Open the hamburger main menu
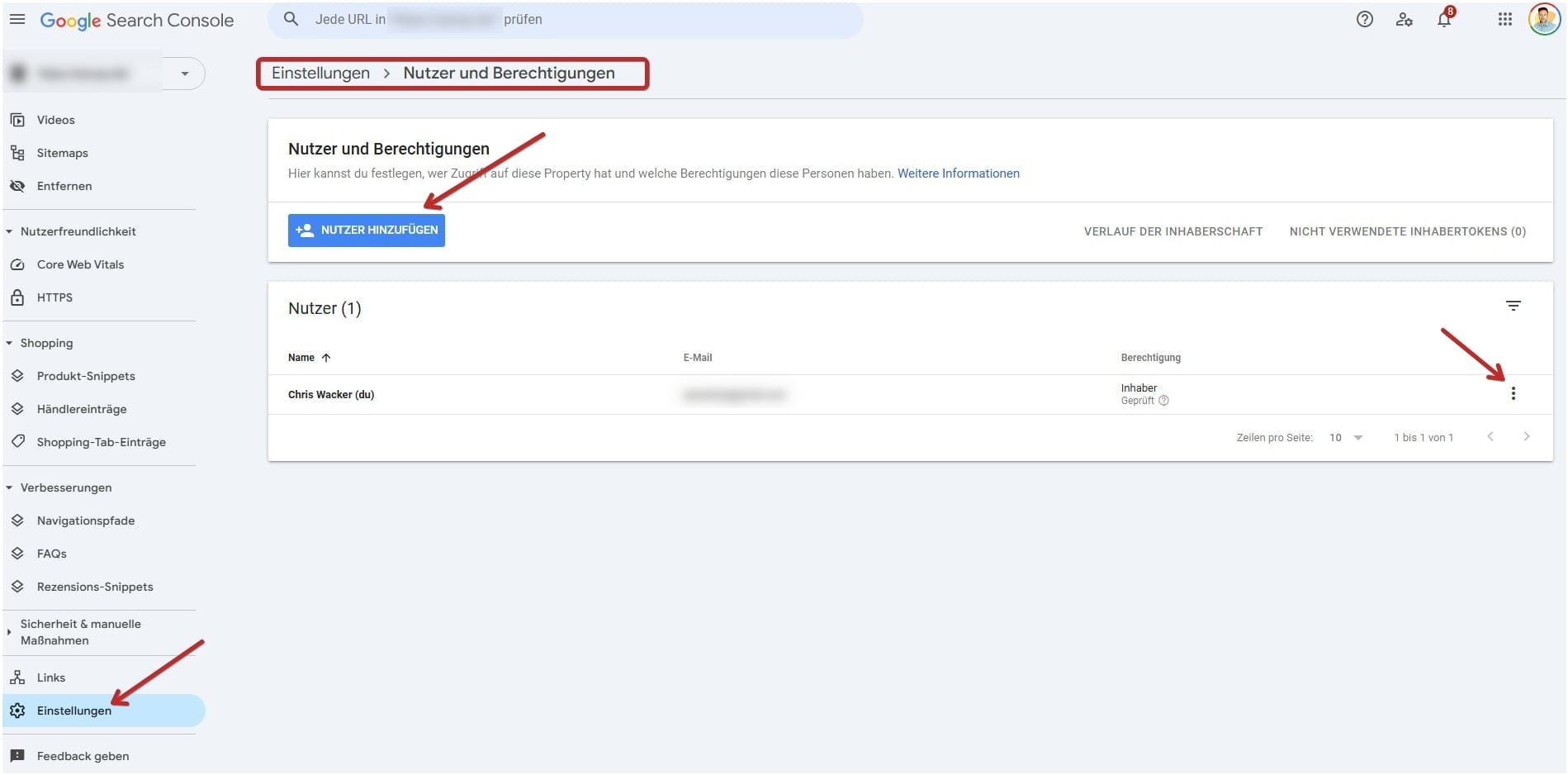The height and width of the screenshot is (775, 1568). (x=17, y=20)
